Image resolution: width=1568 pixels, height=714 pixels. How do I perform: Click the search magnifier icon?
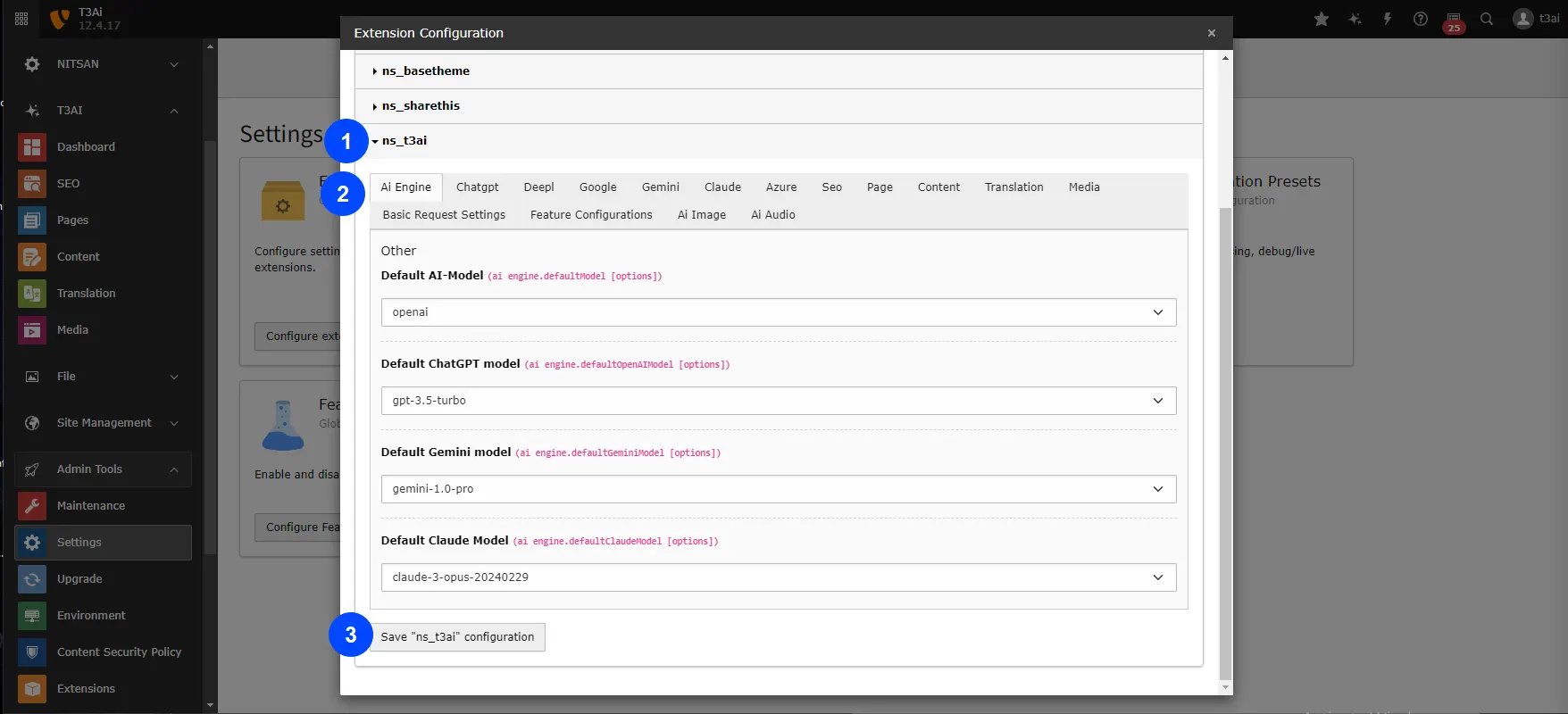coord(1487,19)
